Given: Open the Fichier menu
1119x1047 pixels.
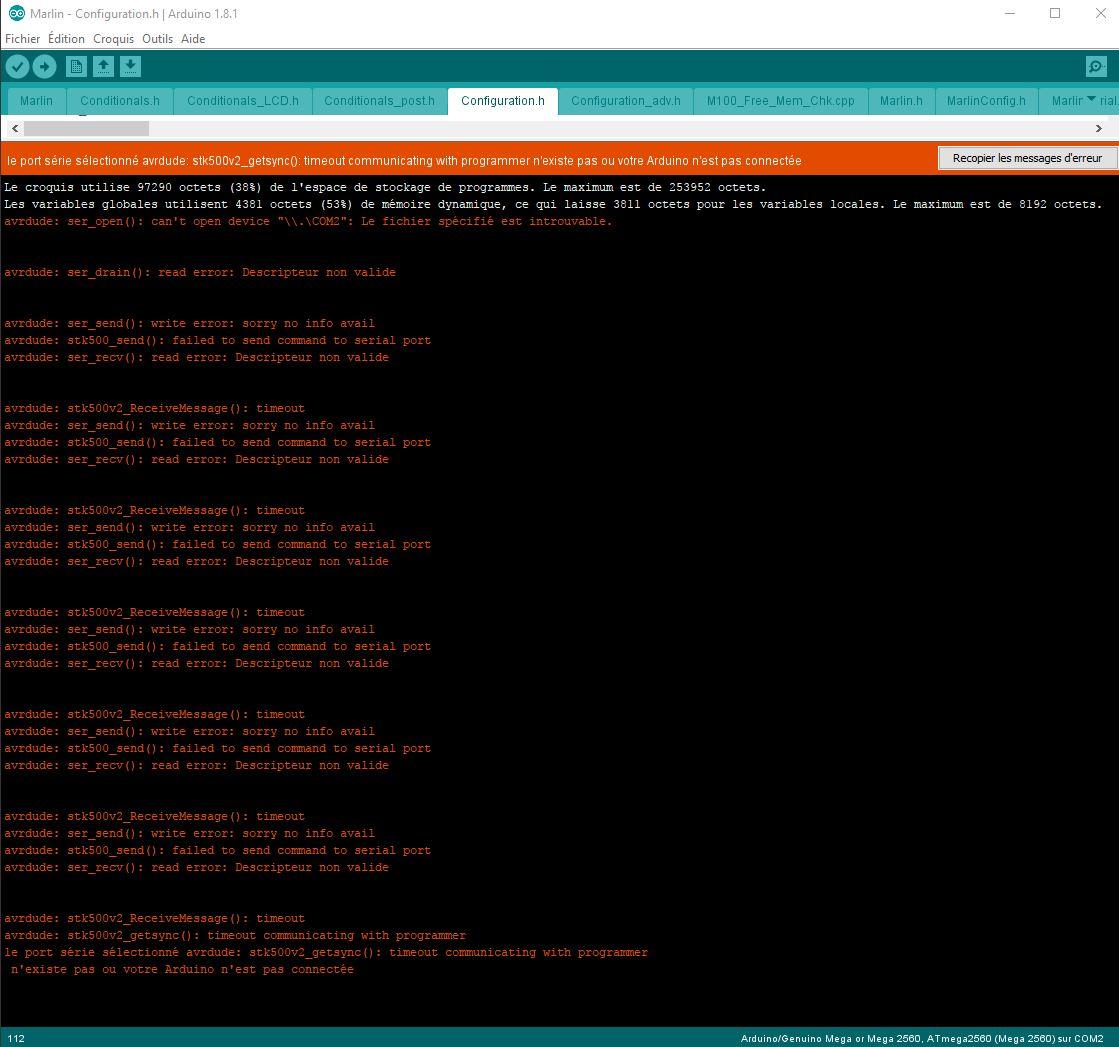Looking at the screenshot, I should point(22,39).
